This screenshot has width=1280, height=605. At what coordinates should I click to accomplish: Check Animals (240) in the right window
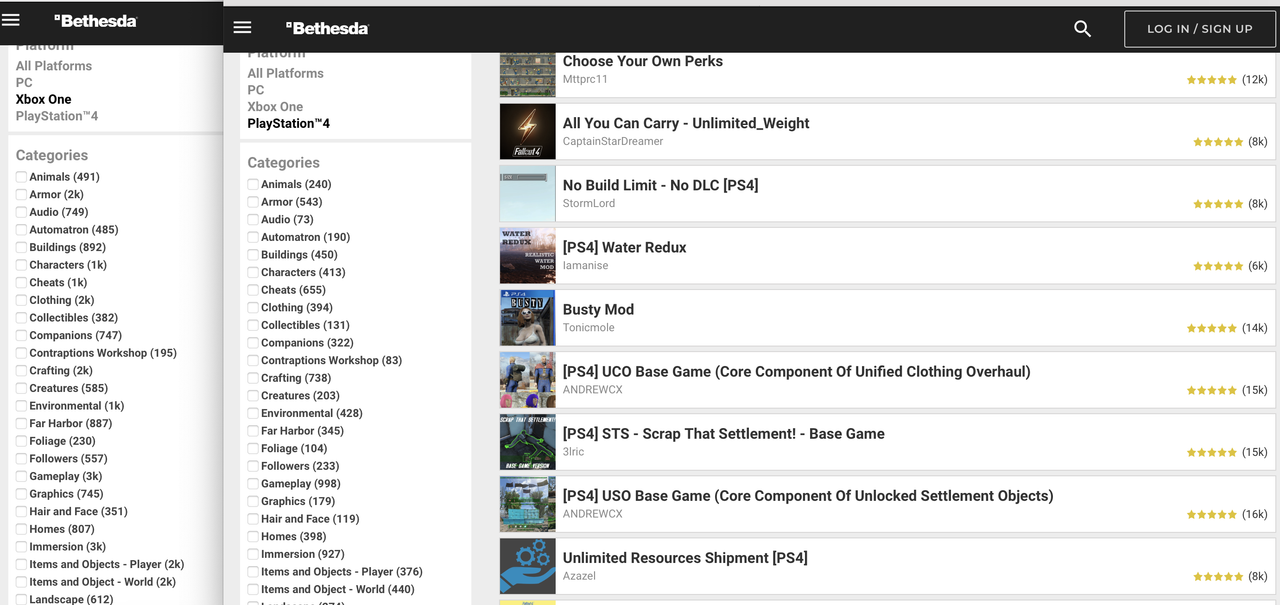pos(253,185)
